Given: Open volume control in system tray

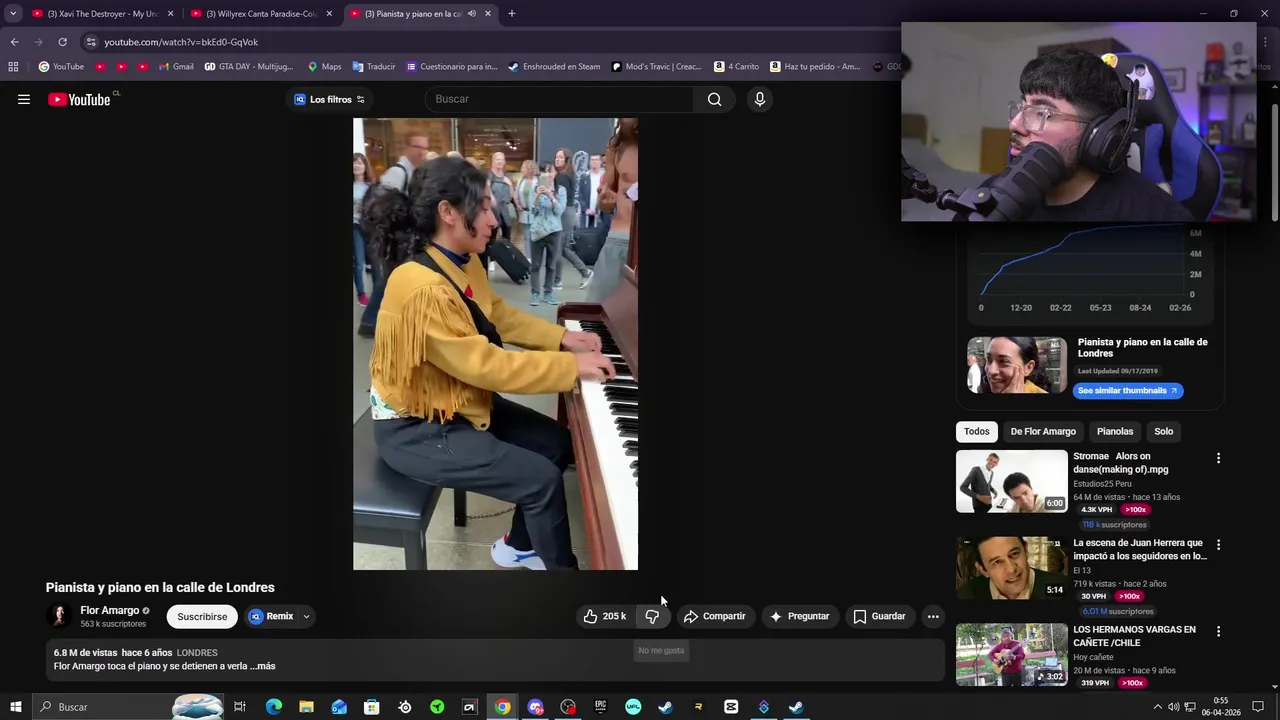Looking at the screenshot, I should 1174,707.
